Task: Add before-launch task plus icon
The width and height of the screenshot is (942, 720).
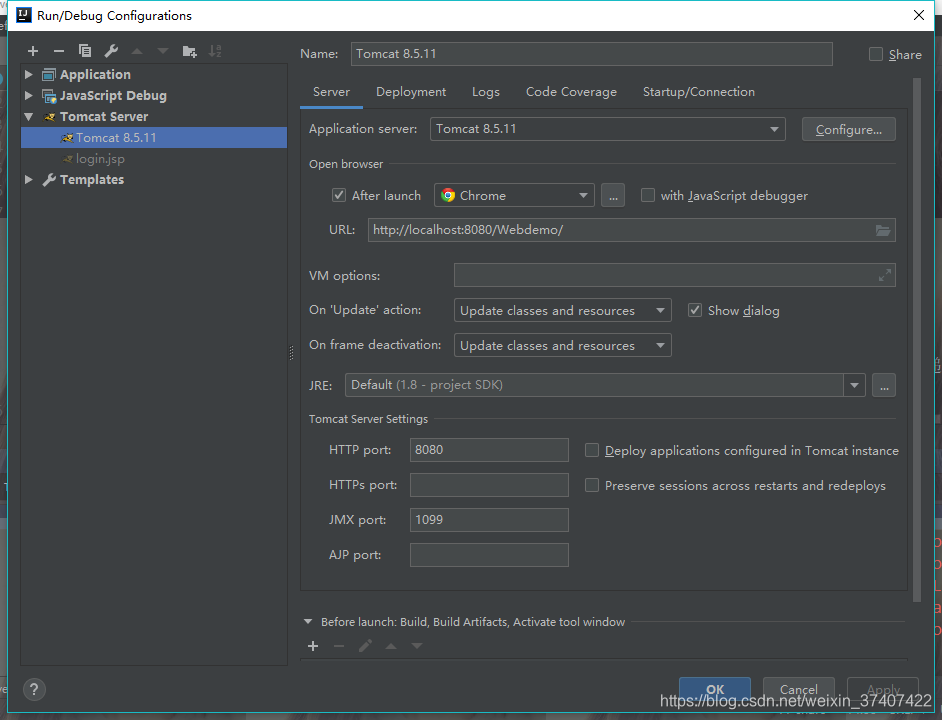Action: click(313, 646)
